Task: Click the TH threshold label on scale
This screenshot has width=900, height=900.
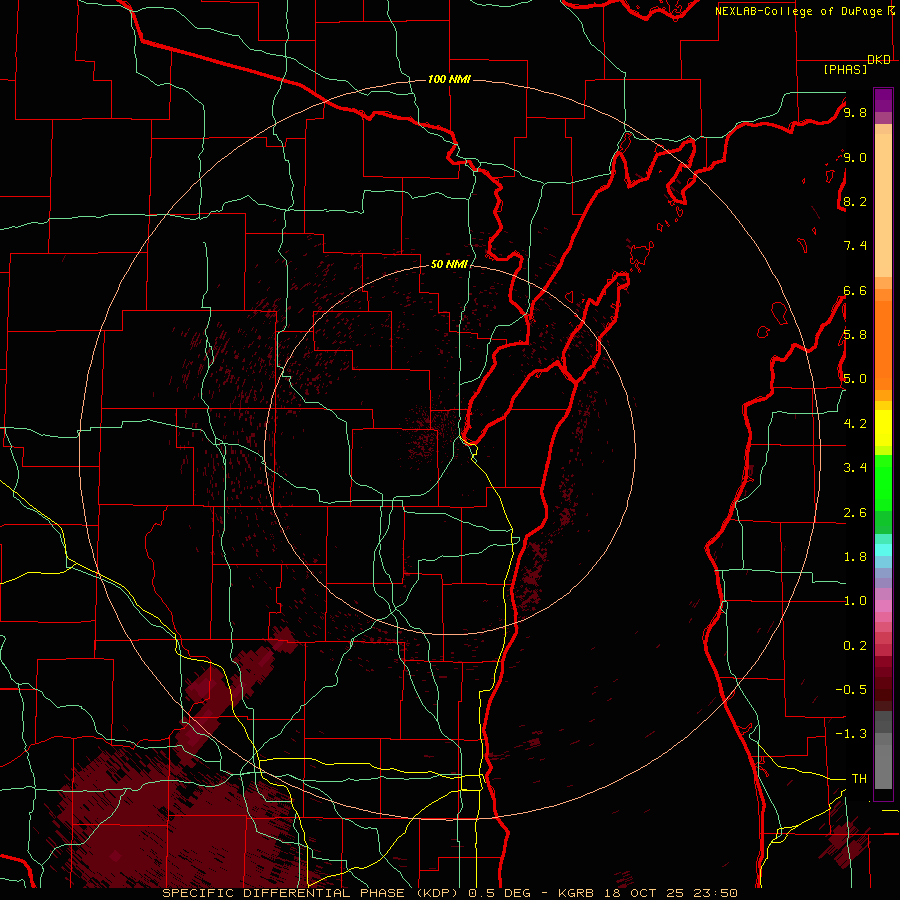Action: click(x=859, y=779)
